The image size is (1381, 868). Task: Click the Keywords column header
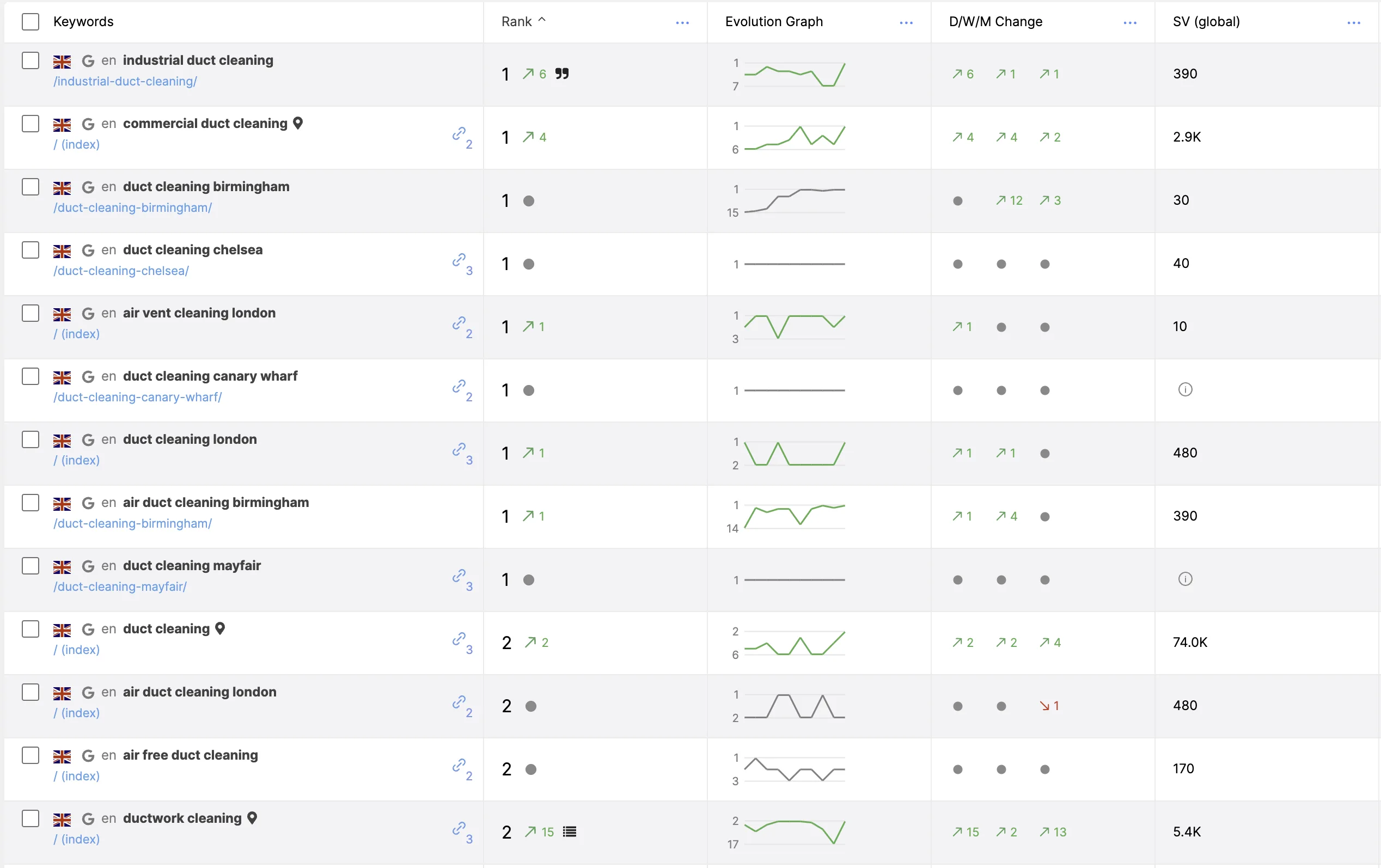84,22
